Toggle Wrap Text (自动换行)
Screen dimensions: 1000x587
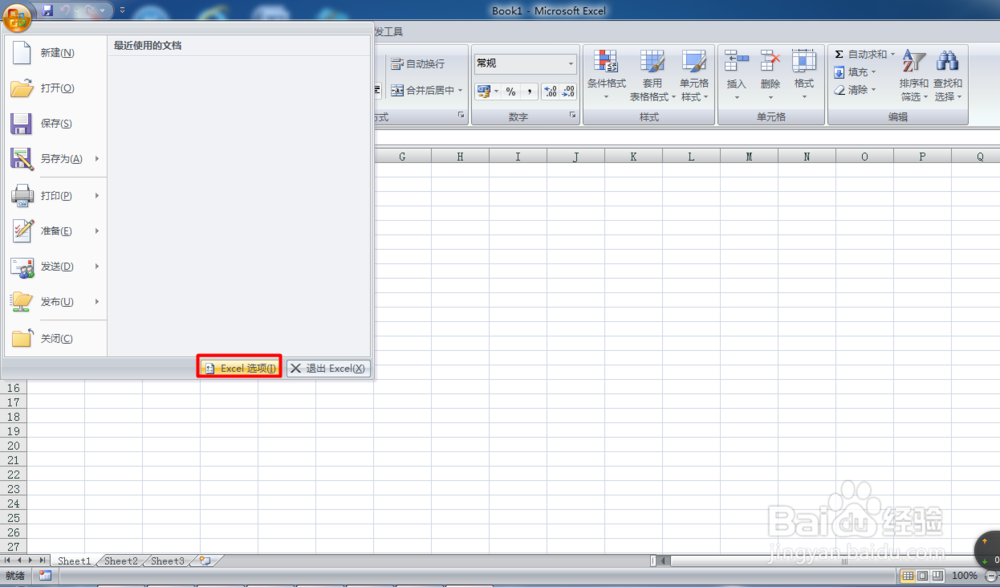click(418, 64)
